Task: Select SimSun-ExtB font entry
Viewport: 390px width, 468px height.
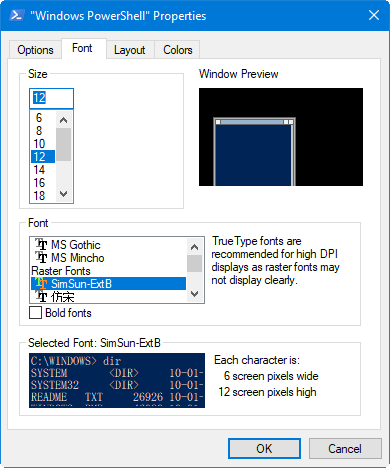Action: pyautogui.click(x=108, y=284)
